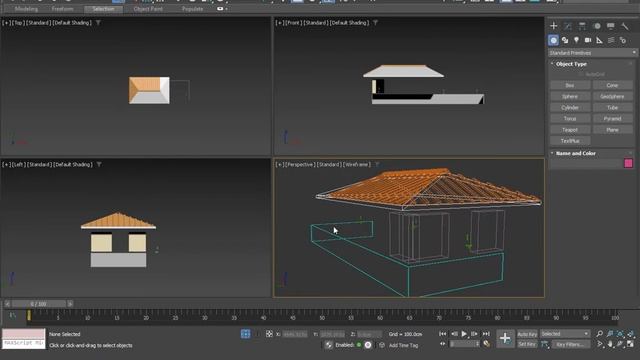Click the time slider showing 0 / 100
640x360 pixels.
tap(39, 304)
